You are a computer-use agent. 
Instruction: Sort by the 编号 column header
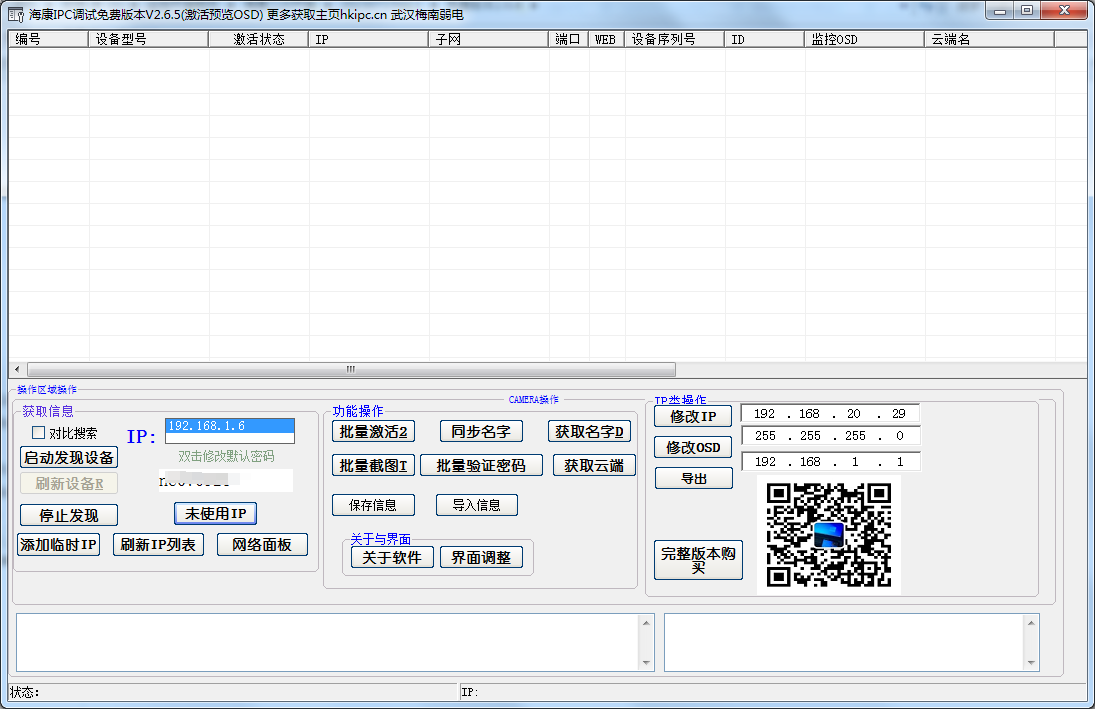(x=48, y=39)
